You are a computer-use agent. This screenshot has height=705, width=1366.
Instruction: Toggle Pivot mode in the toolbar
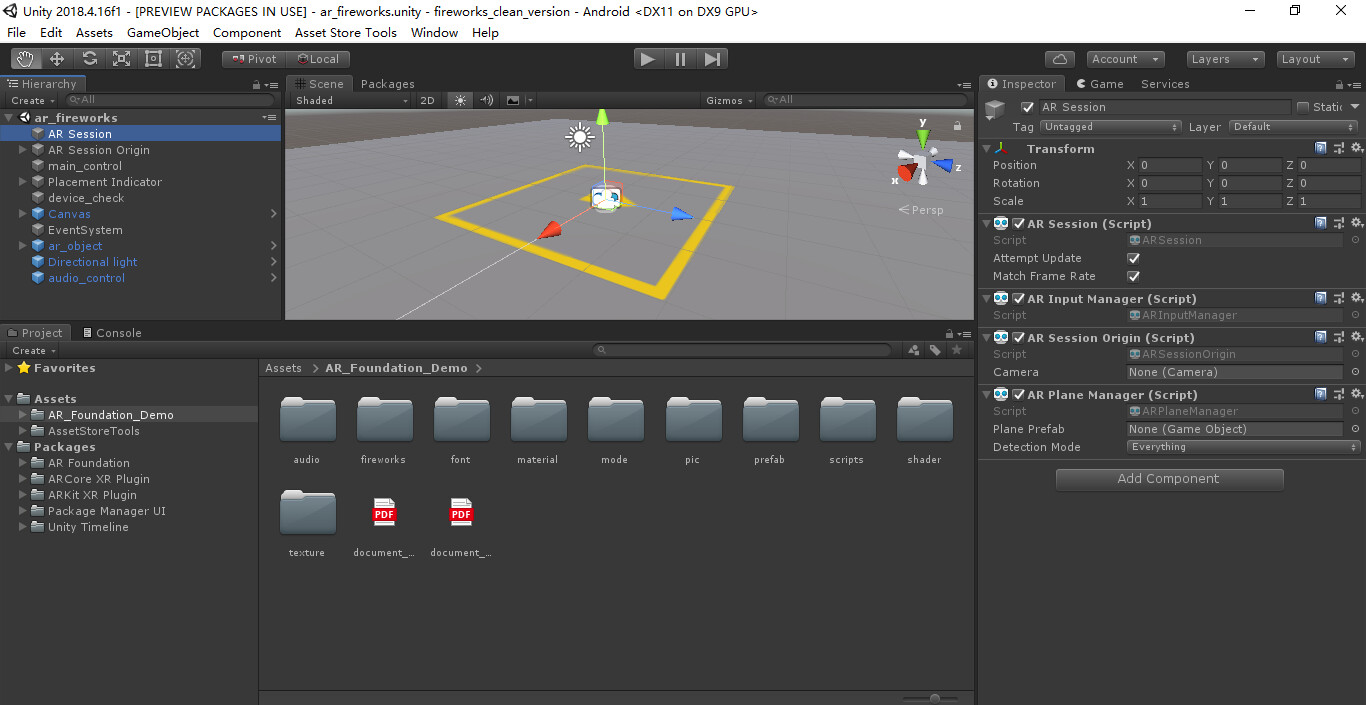pos(253,58)
